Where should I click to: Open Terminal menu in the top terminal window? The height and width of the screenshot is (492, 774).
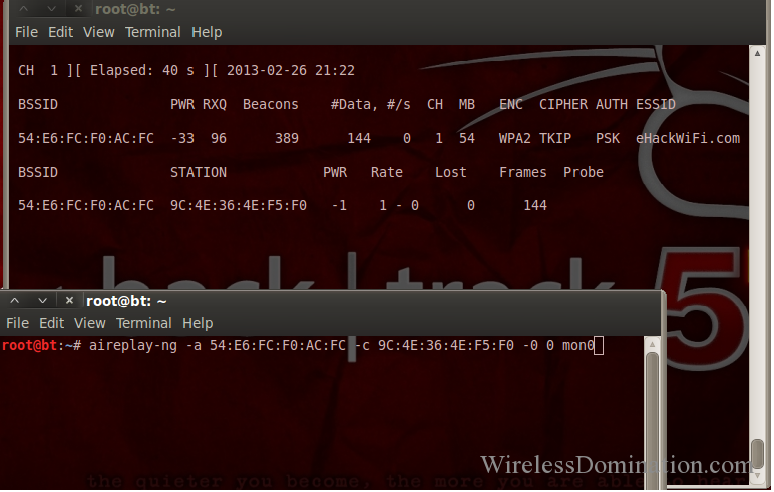tap(152, 32)
